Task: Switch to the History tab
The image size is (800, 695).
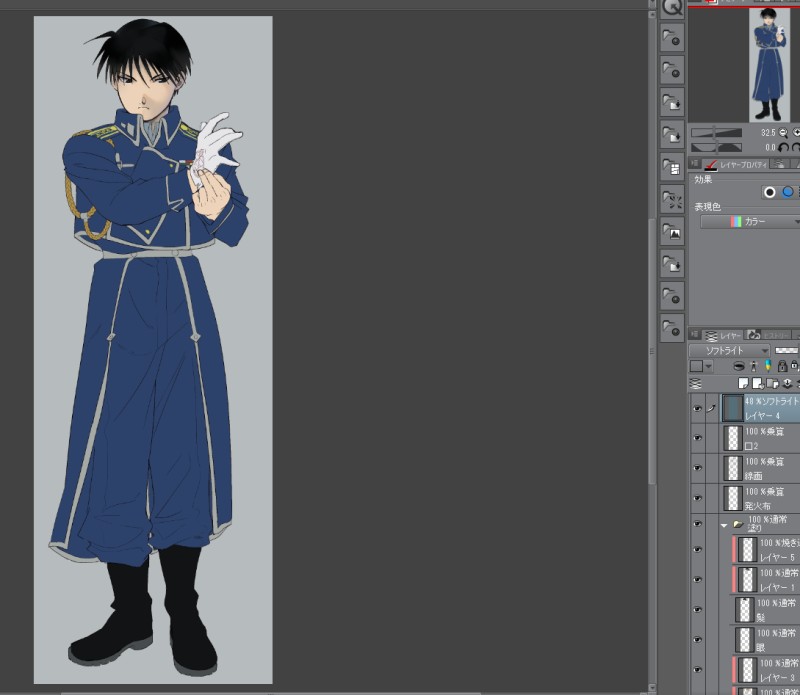Action: (767, 335)
